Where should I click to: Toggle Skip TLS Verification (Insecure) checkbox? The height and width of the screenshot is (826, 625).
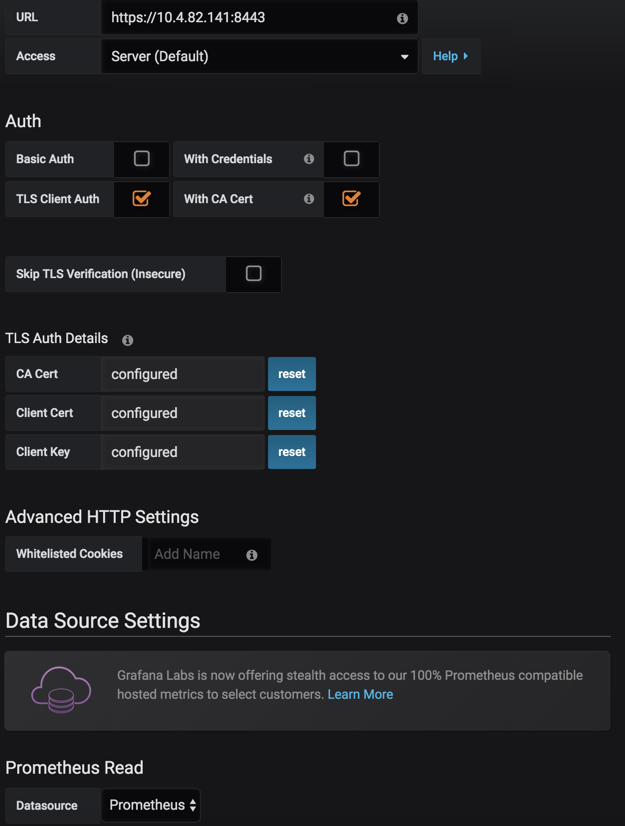[x=254, y=274]
